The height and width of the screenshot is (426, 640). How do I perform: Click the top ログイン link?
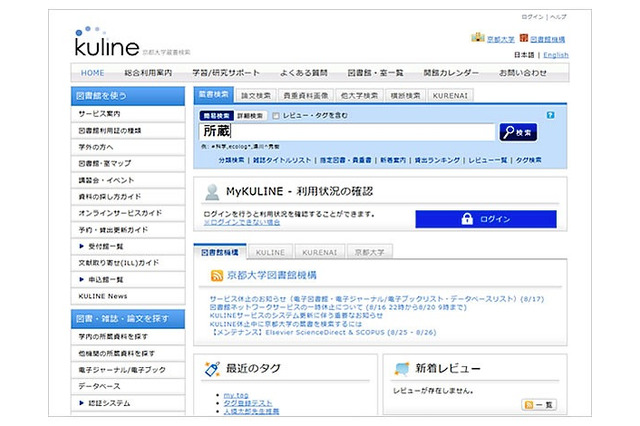[532, 17]
